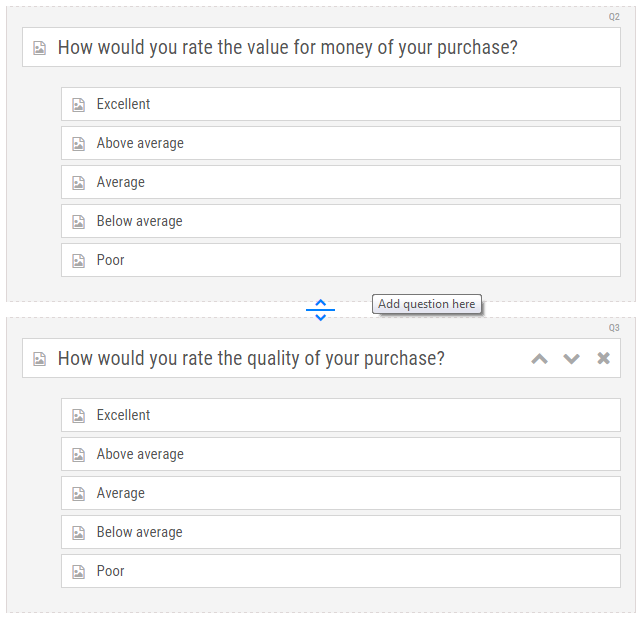
Task: Click the blue insert-question divider between Q2 and Q3
Action: tap(321, 310)
